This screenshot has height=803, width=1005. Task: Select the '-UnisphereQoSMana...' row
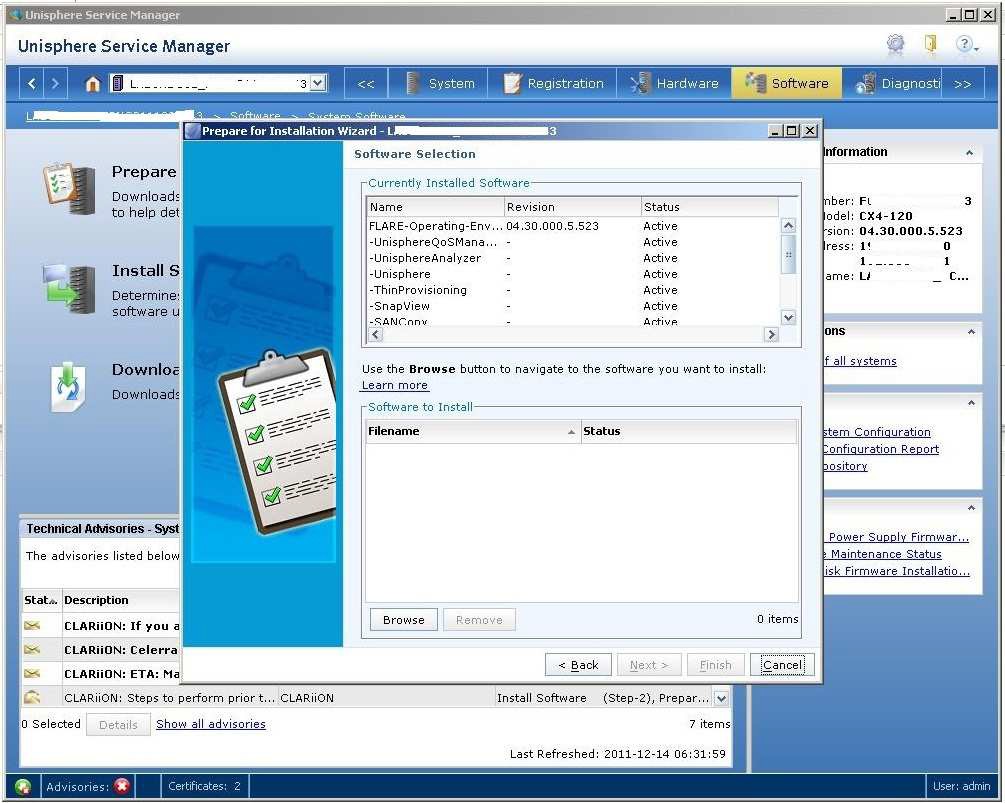(572, 242)
